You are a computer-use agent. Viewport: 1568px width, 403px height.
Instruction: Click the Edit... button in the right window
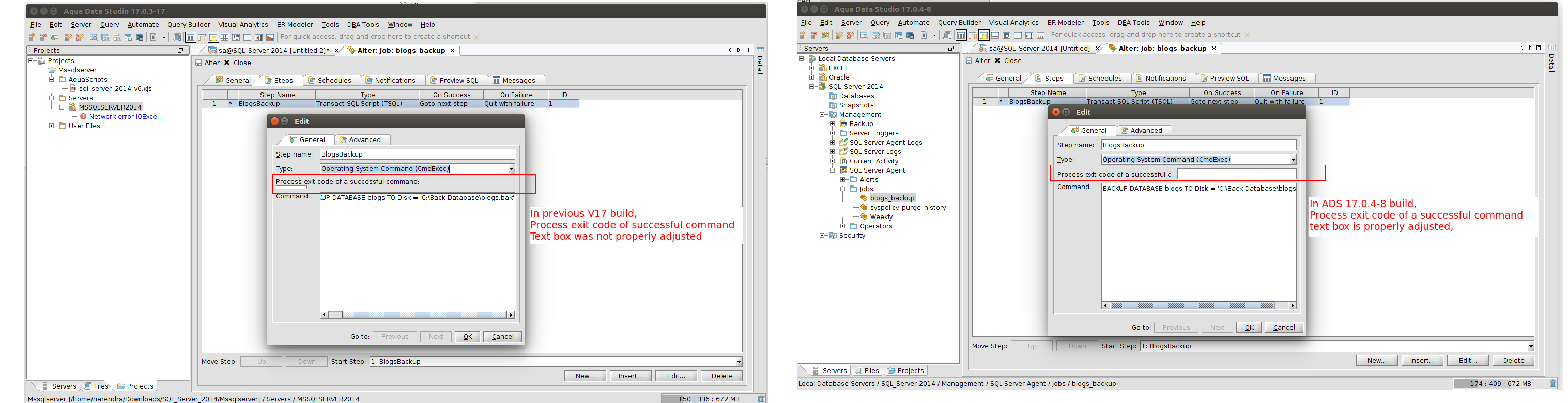[1468, 361]
